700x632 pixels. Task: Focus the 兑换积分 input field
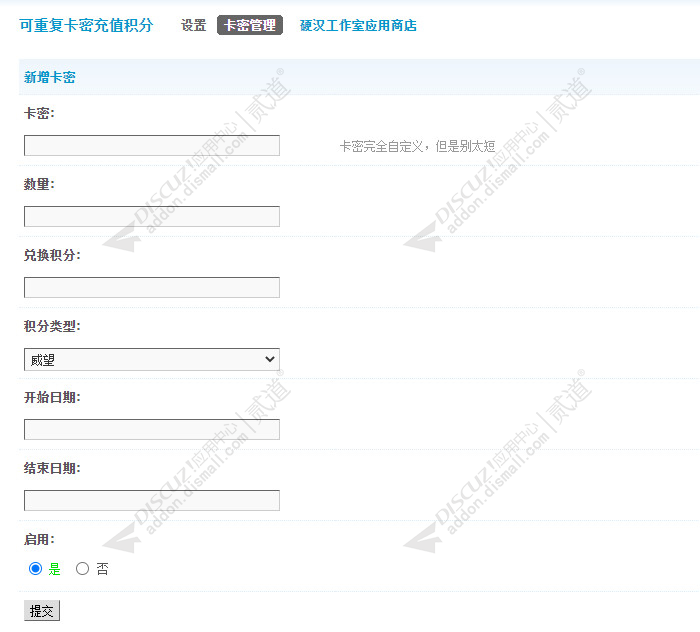152,287
